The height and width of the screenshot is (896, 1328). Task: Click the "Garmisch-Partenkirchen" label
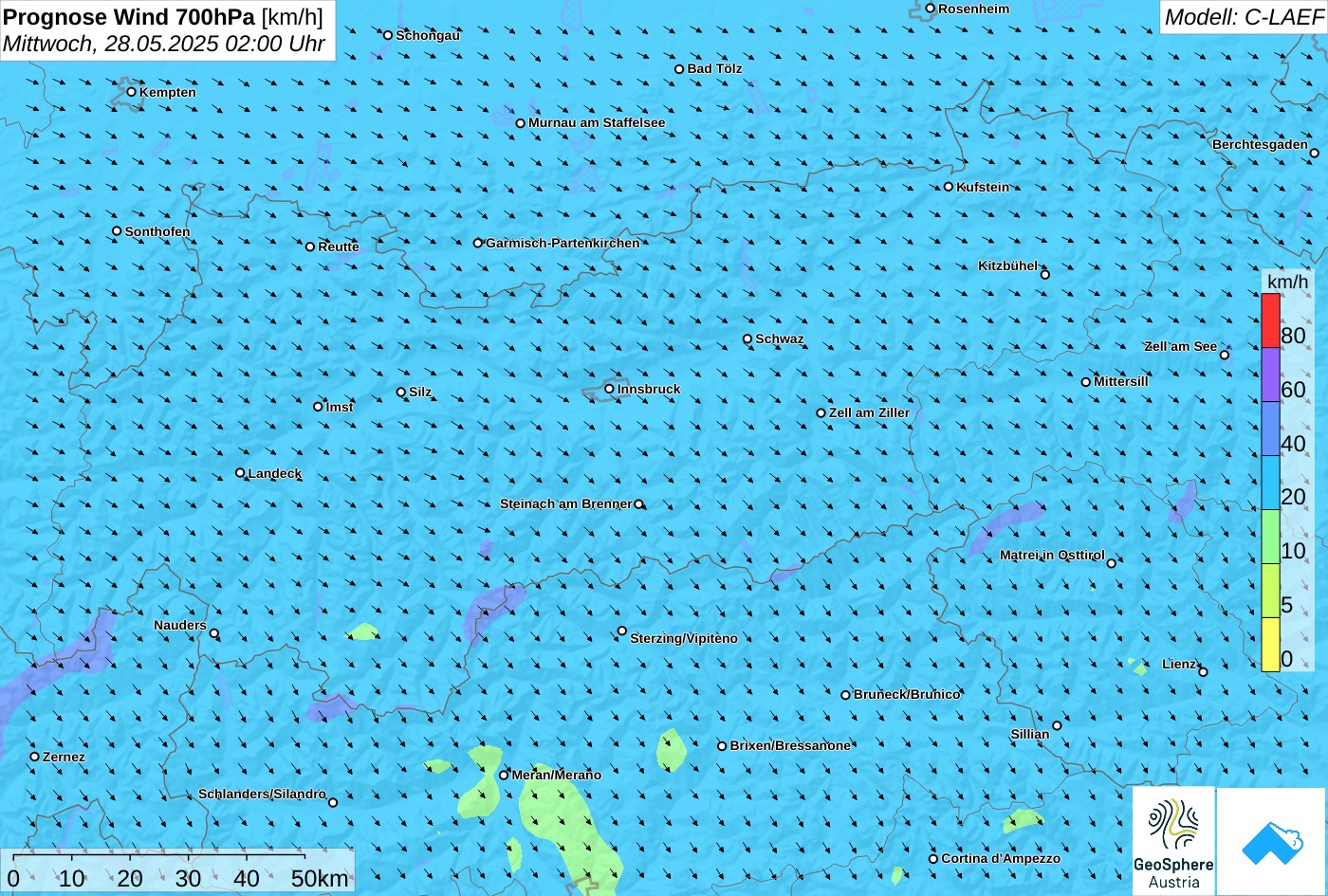pos(563,243)
